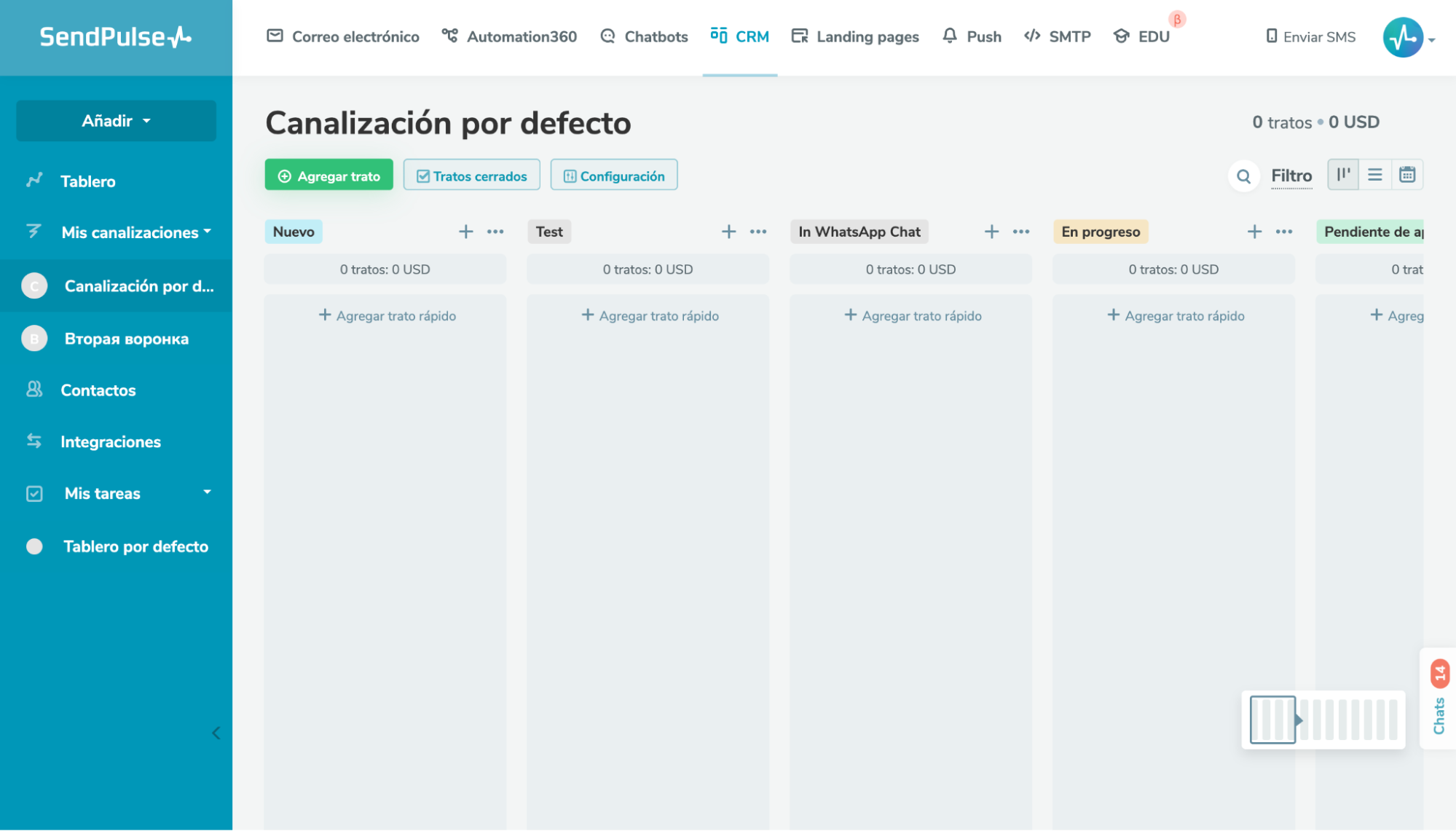
Task: Go to the Chatbots section
Action: coord(644,36)
